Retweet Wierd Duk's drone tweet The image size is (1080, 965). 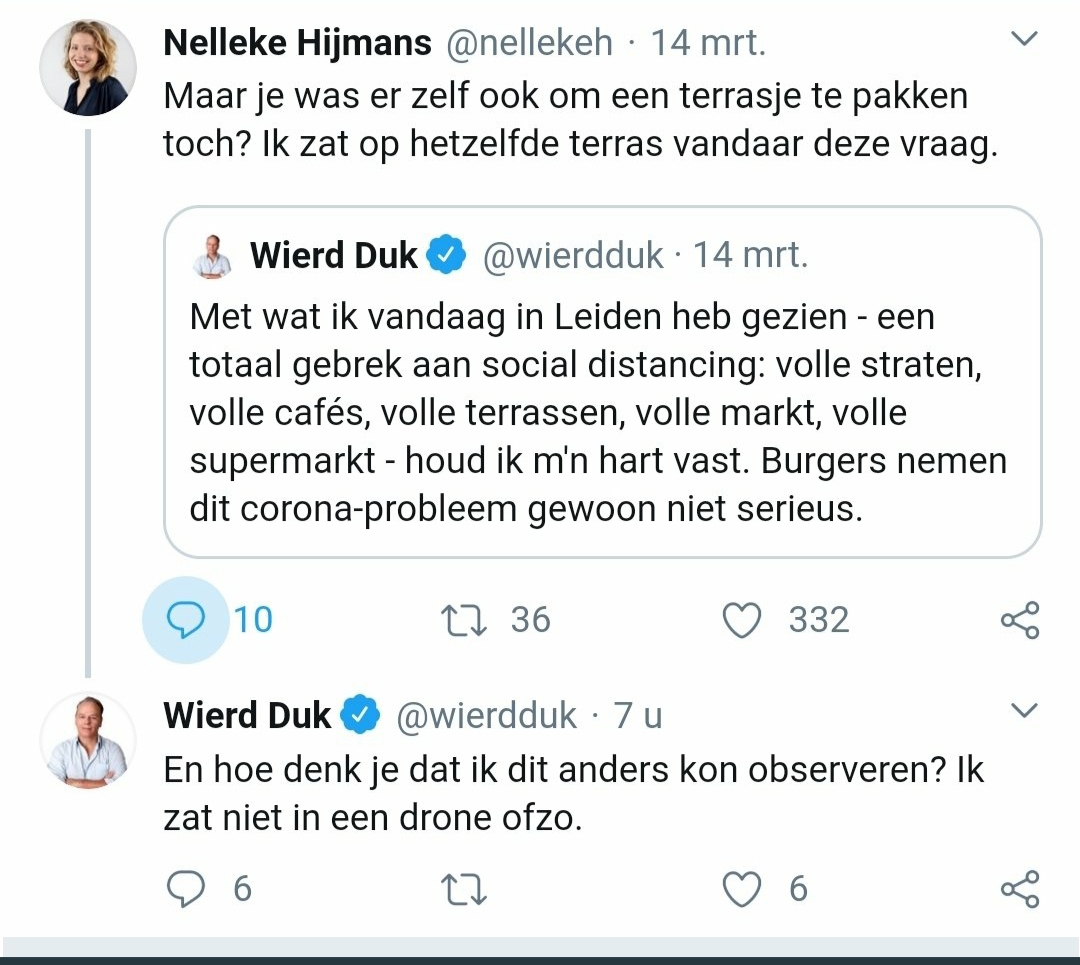(463, 889)
